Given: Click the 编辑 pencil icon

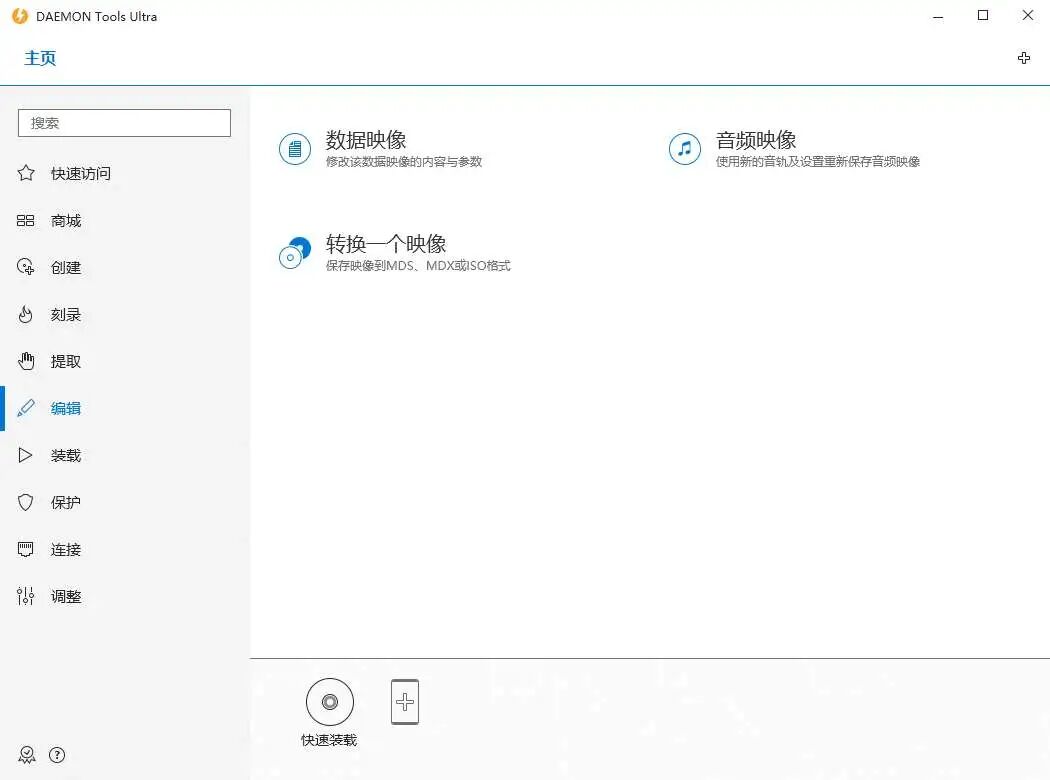Looking at the screenshot, I should (25, 408).
